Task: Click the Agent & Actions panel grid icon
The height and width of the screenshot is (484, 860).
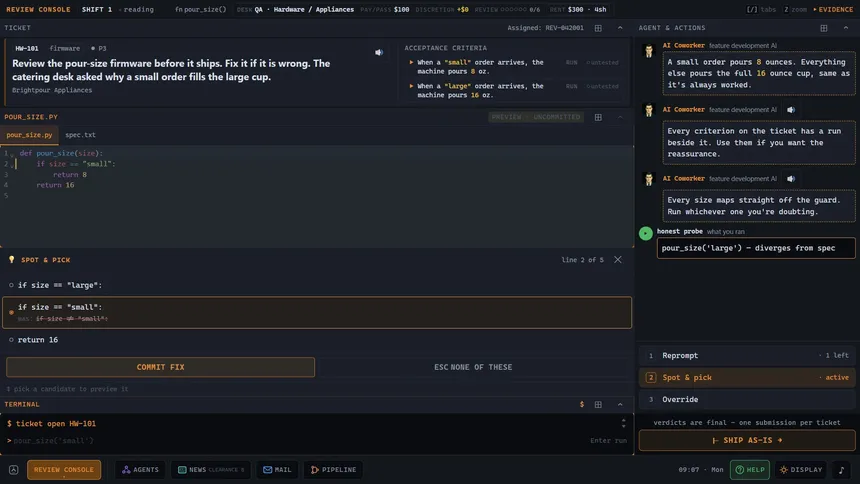Action: (x=824, y=28)
